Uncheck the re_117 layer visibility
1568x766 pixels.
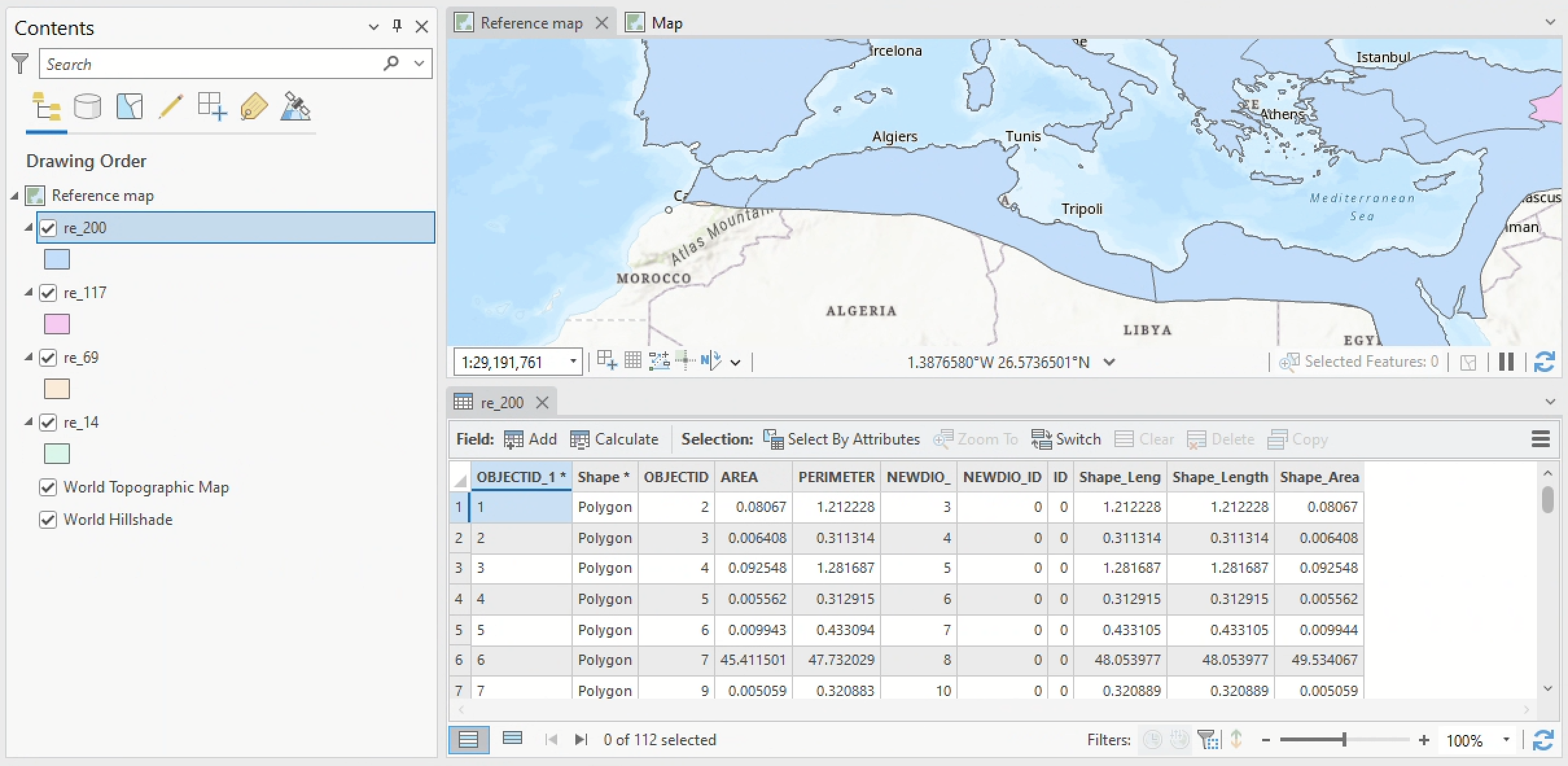click(49, 293)
